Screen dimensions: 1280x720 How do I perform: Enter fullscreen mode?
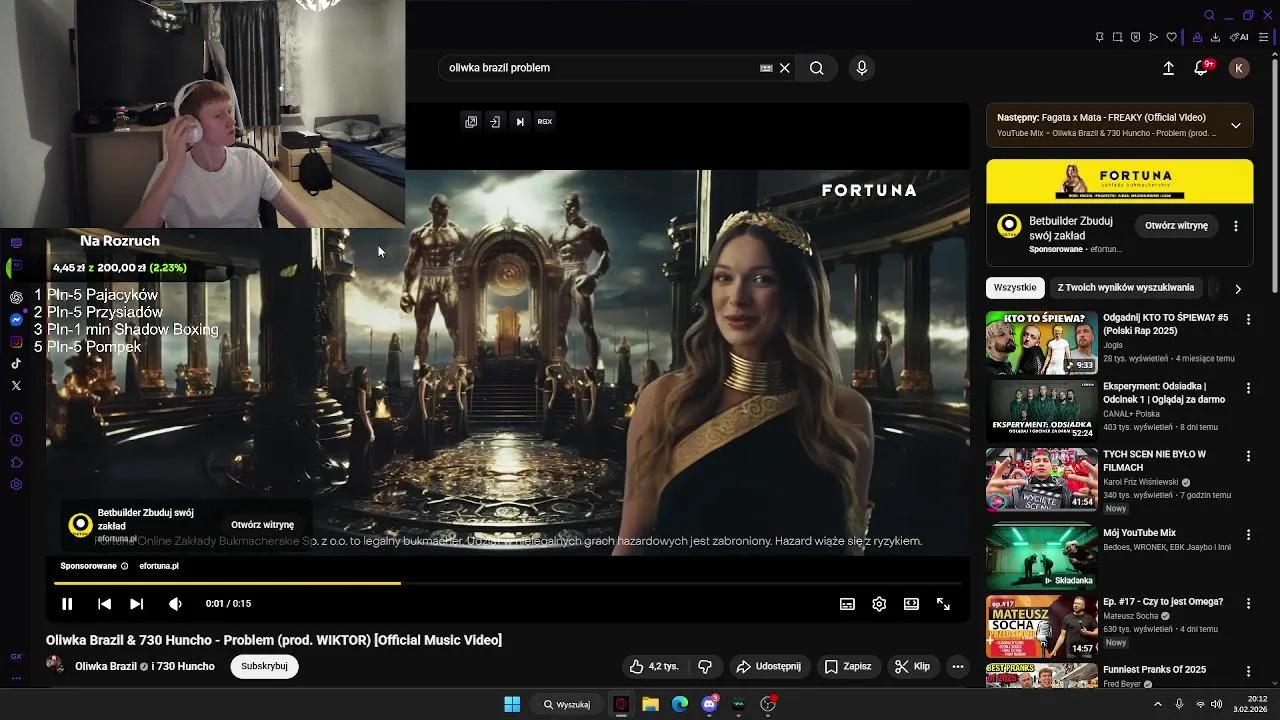[x=943, y=604]
